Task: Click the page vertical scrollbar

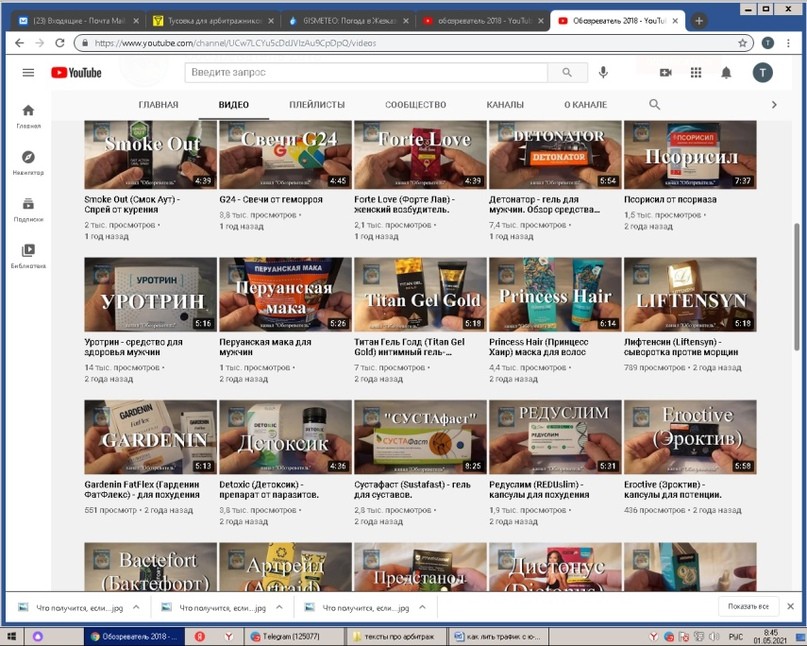Action: point(797,288)
